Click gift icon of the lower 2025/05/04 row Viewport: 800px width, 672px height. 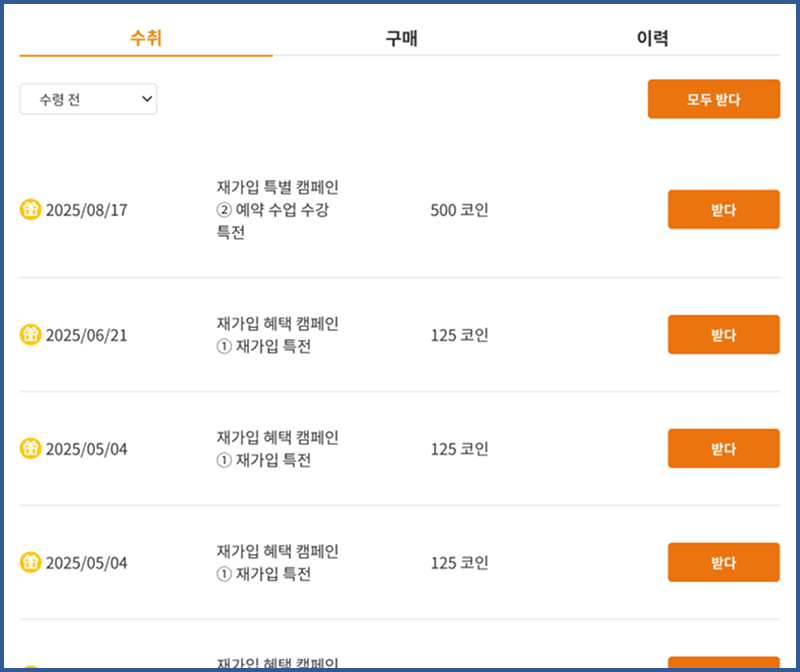(31, 563)
